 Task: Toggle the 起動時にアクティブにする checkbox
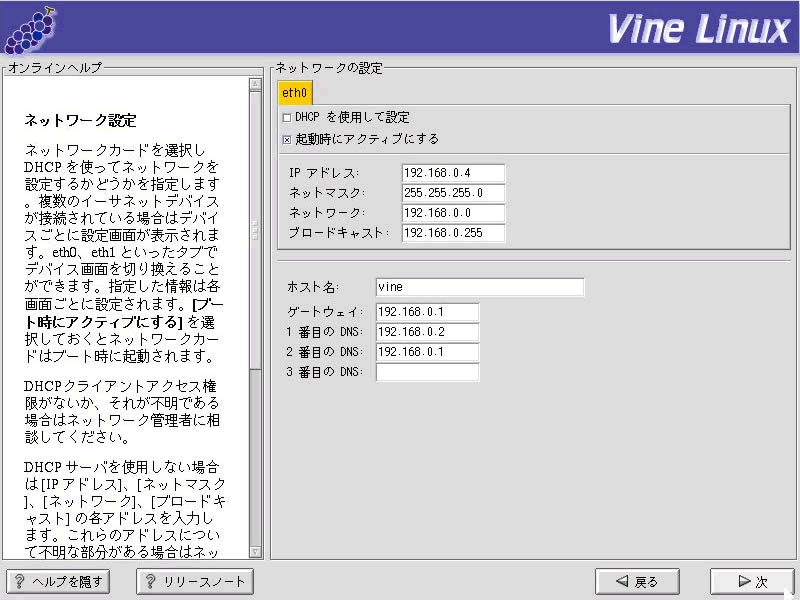(x=287, y=139)
